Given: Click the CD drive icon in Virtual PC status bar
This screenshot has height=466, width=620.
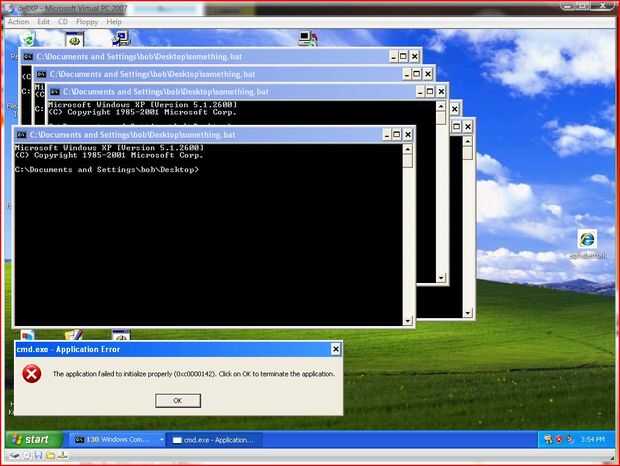Looking at the screenshot, I should (x=27, y=456).
